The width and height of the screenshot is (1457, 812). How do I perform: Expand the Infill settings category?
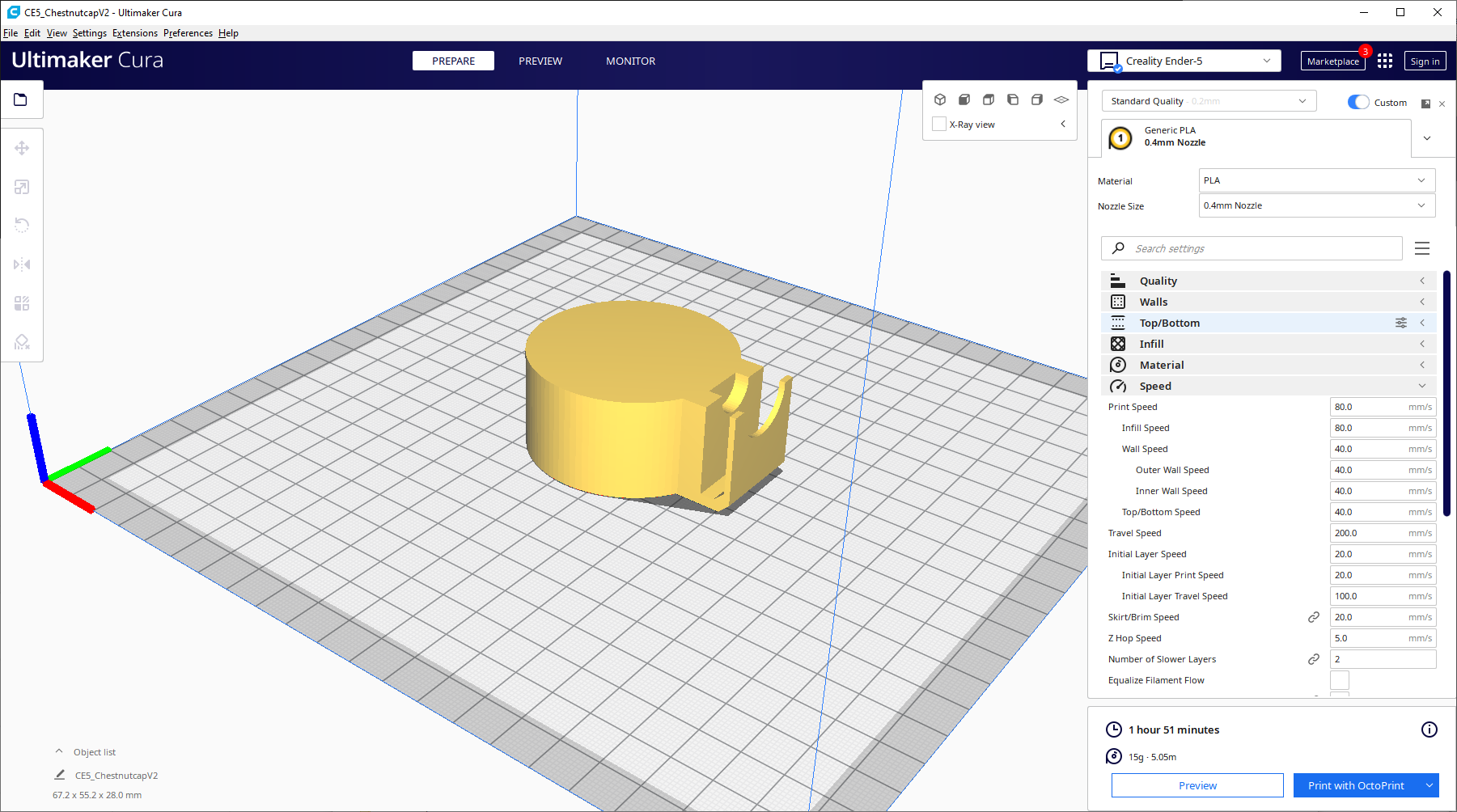(x=1268, y=344)
